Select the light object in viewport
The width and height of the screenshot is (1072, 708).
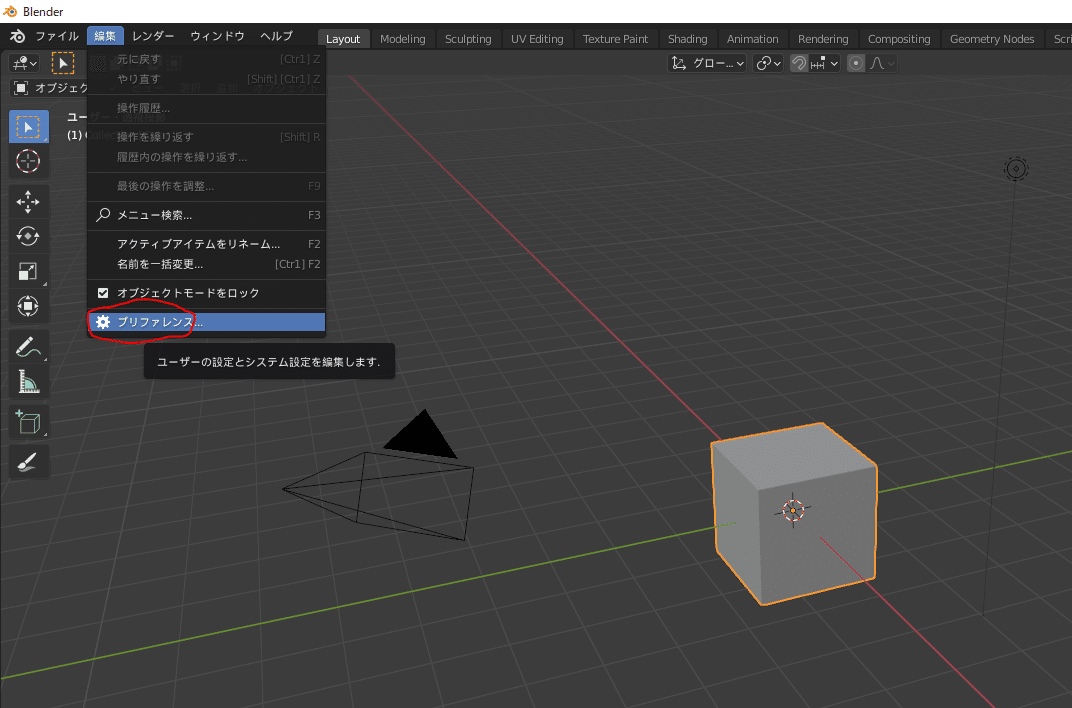click(x=1016, y=169)
